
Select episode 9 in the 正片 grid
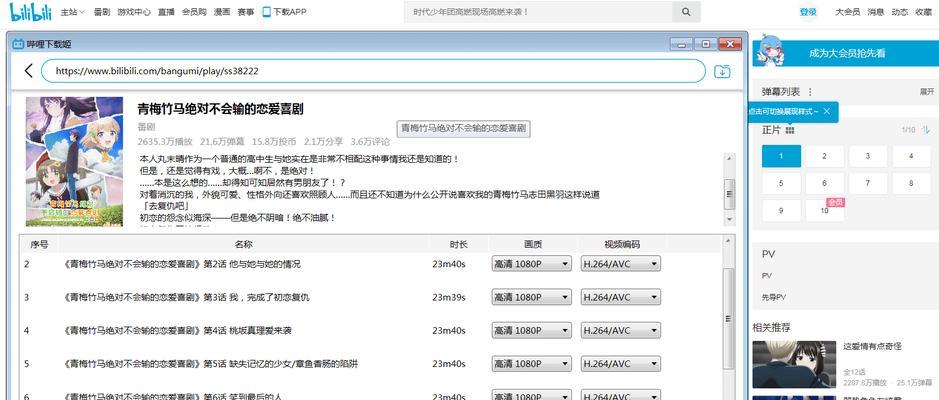click(x=781, y=211)
